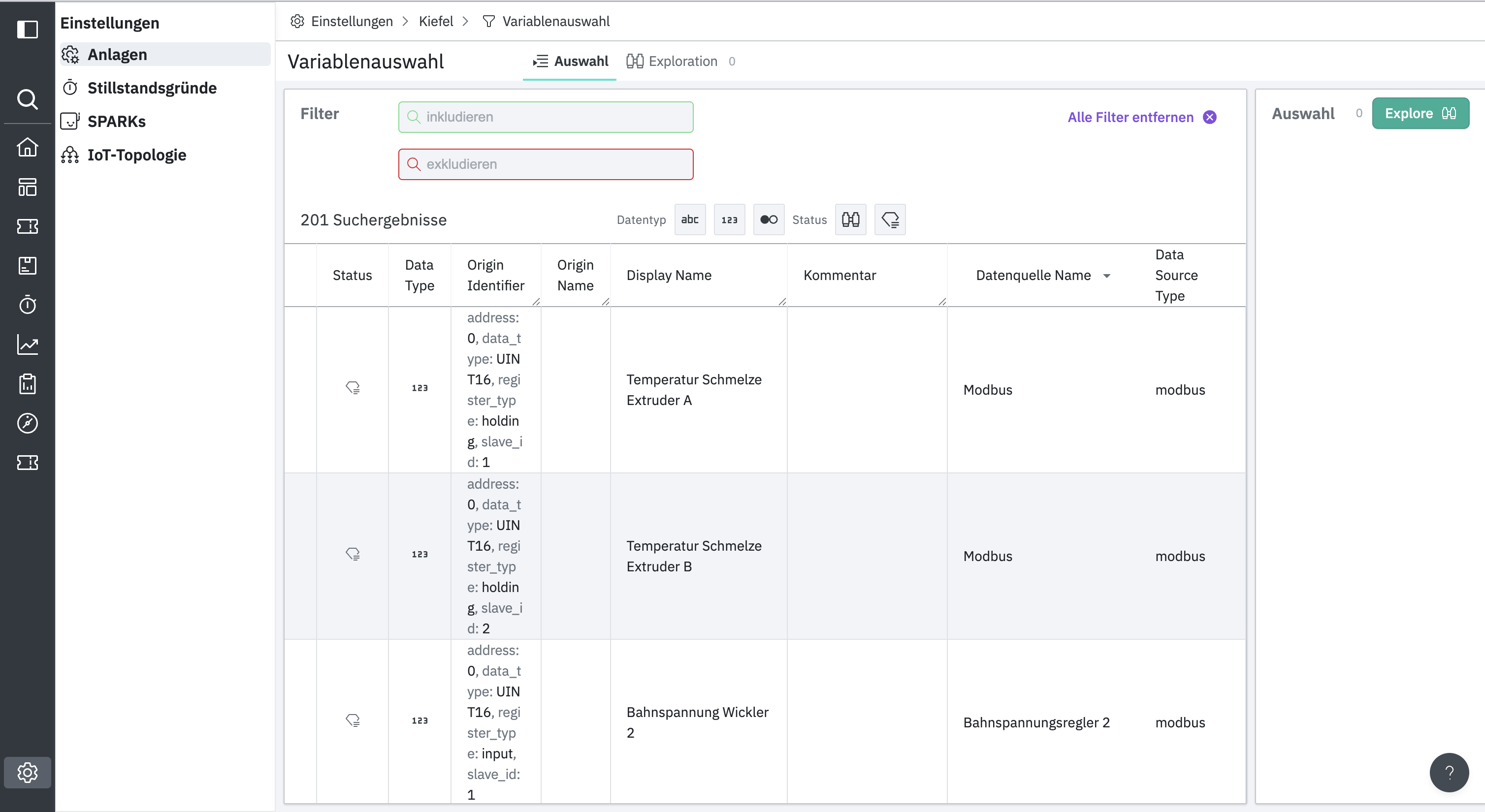Open search from left rail
The image size is (1485, 812).
point(27,99)
